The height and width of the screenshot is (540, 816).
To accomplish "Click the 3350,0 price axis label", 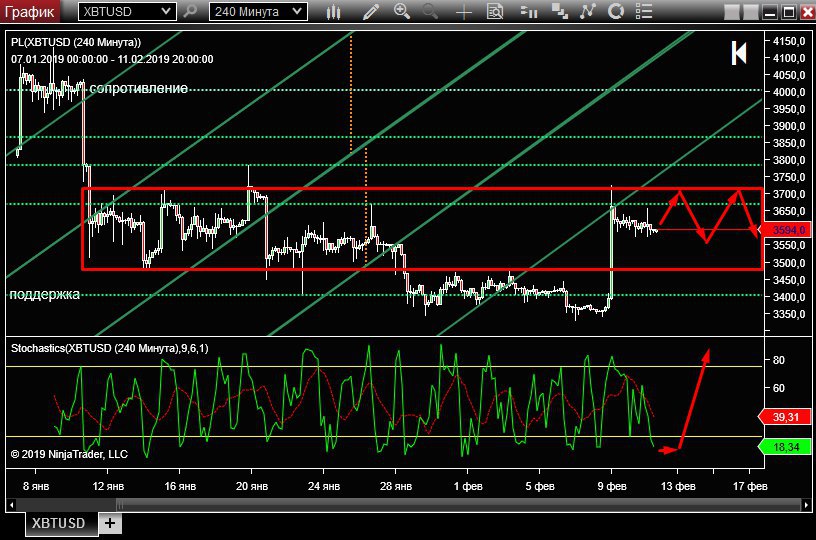I will click(x=788, y=314).
